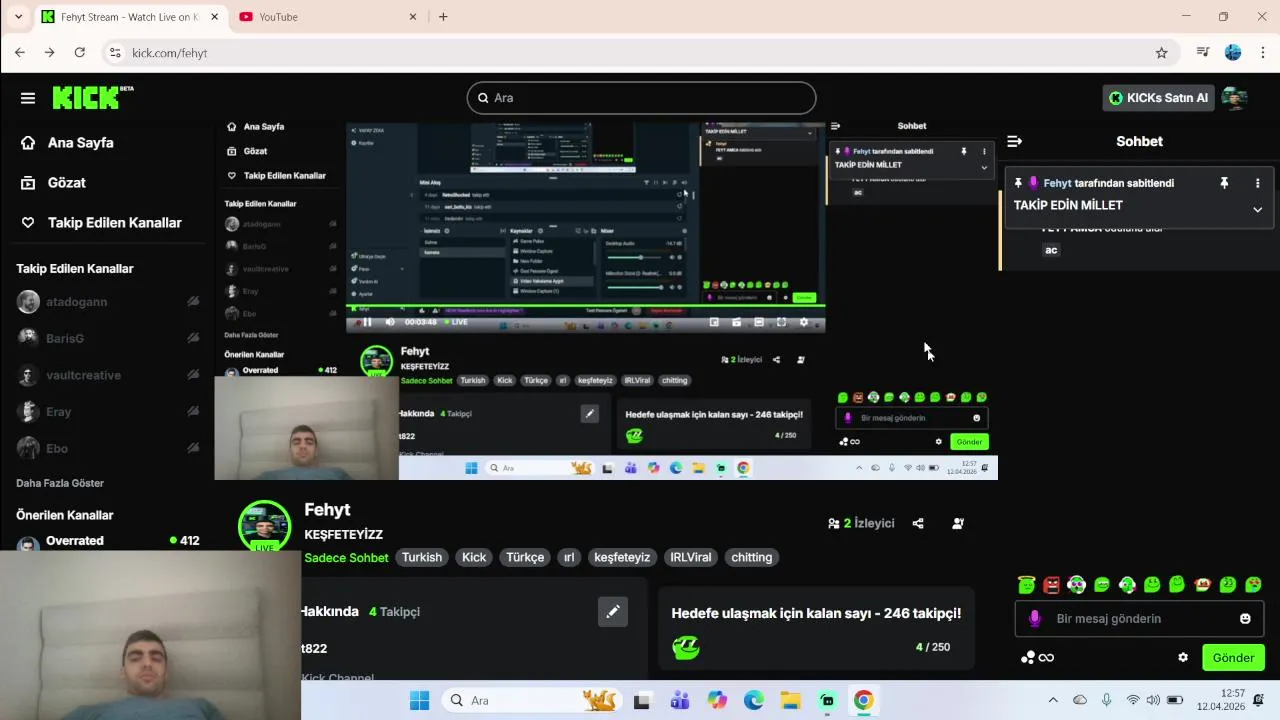The height and width of the screenshot is (720, 1280).
Task: Open the emoji picker in message box
Action: tap(1245, 618)
